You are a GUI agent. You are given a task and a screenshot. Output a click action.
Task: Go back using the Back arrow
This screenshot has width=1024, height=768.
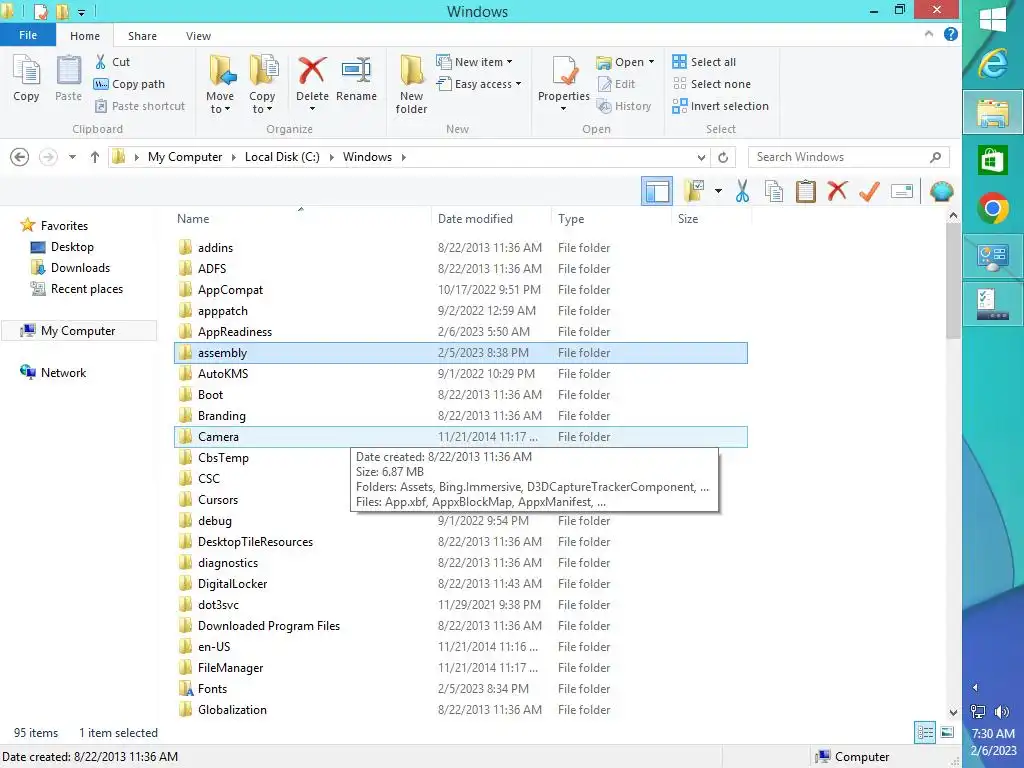[20, 157]
